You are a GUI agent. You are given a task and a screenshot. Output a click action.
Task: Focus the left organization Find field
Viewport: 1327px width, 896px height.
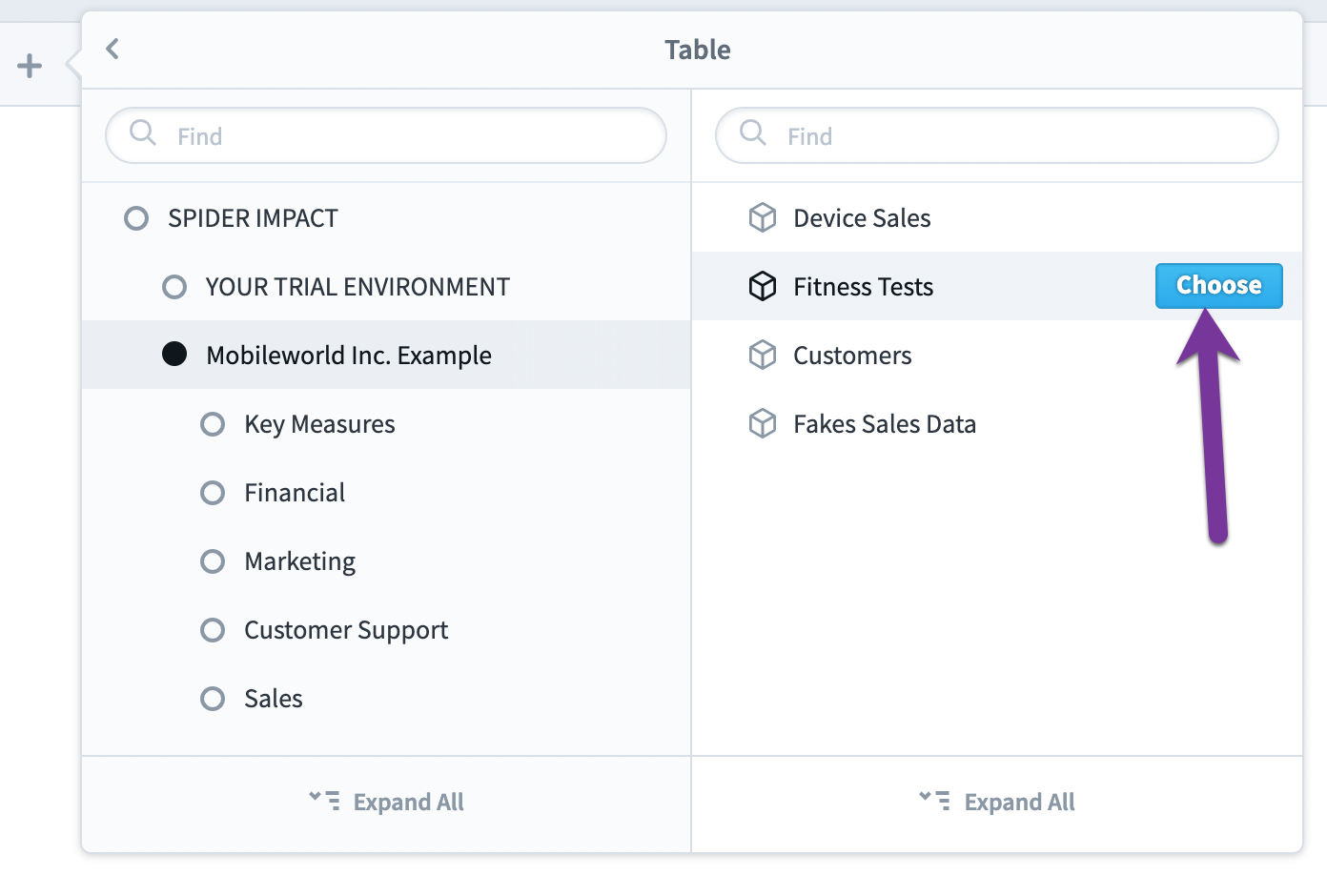pyautogui.click(x=386, y=135)
